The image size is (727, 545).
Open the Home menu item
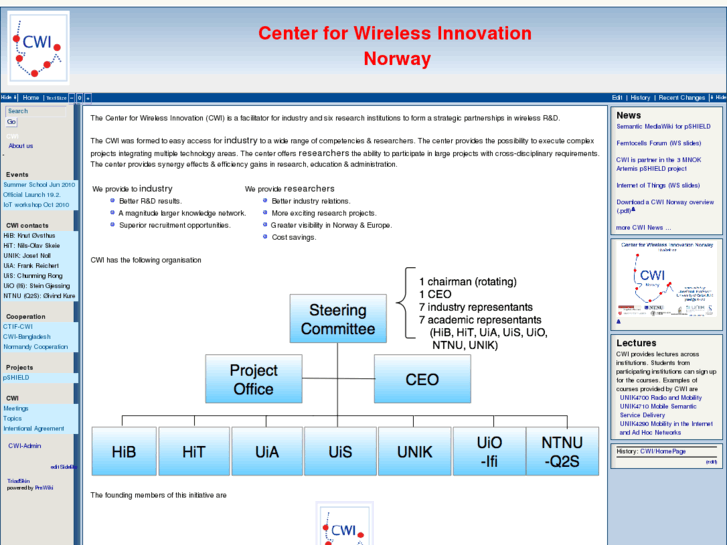coord(31,97)
